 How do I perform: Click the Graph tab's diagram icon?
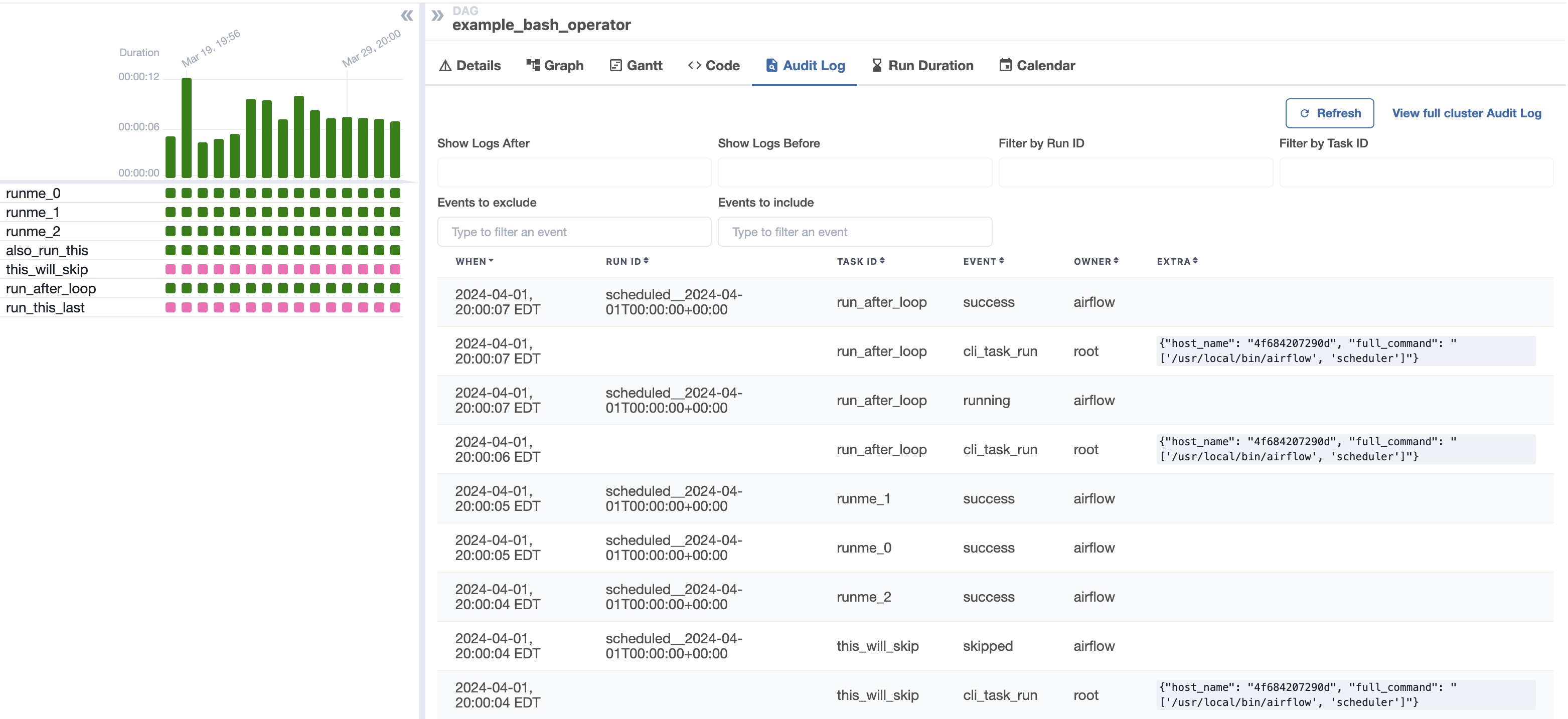click(533, 65)
